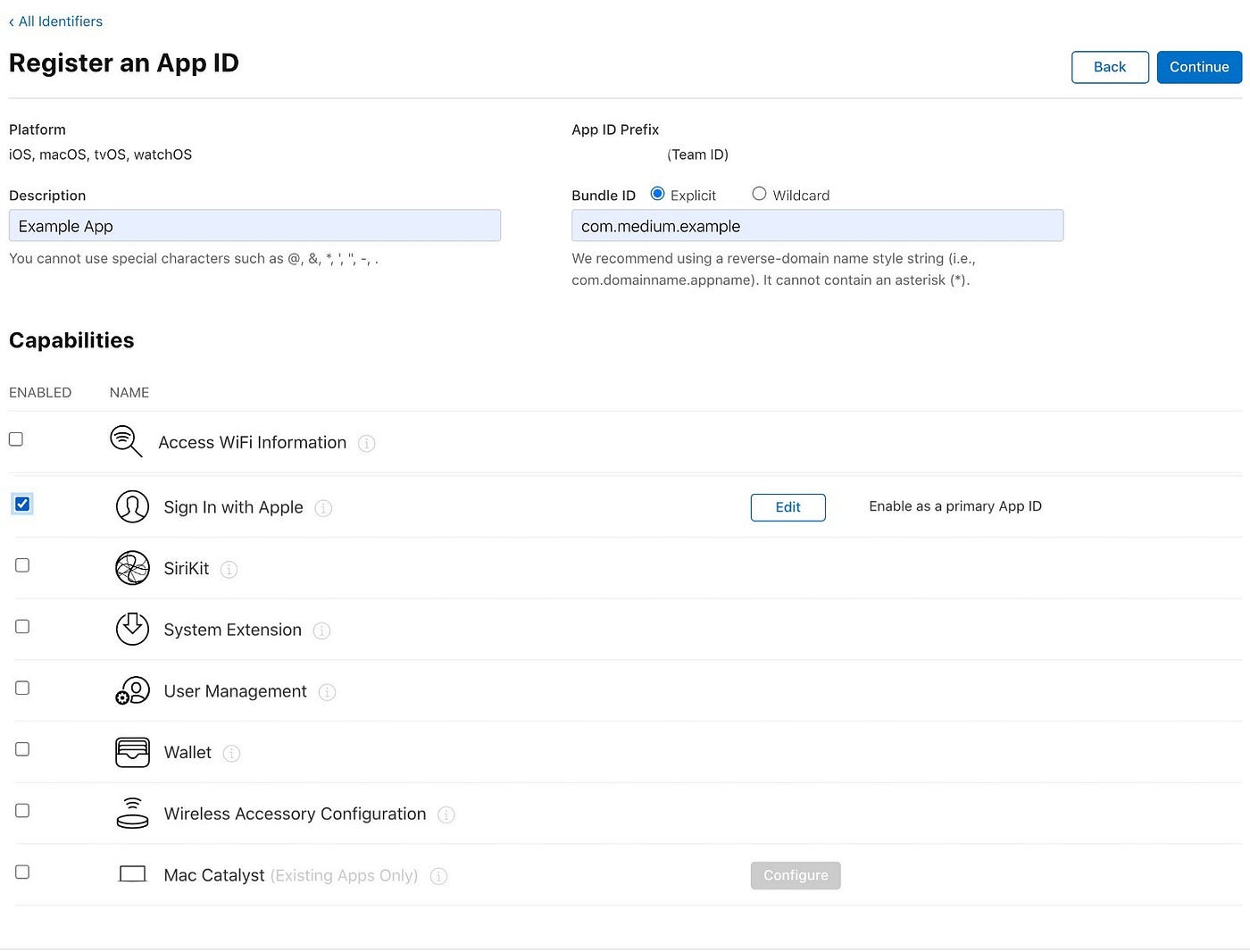The width and height of the screenshot is (1250, 952).
Task: Click the SiriKit globe icon
Action: pyautogui.click(x=132, y=567)
